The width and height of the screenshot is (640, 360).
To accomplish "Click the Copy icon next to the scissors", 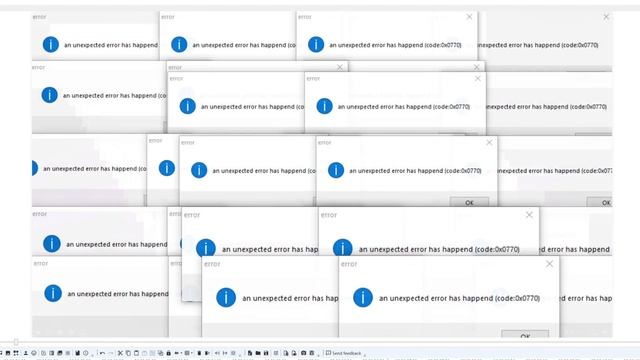I will [x=128, y=353].
